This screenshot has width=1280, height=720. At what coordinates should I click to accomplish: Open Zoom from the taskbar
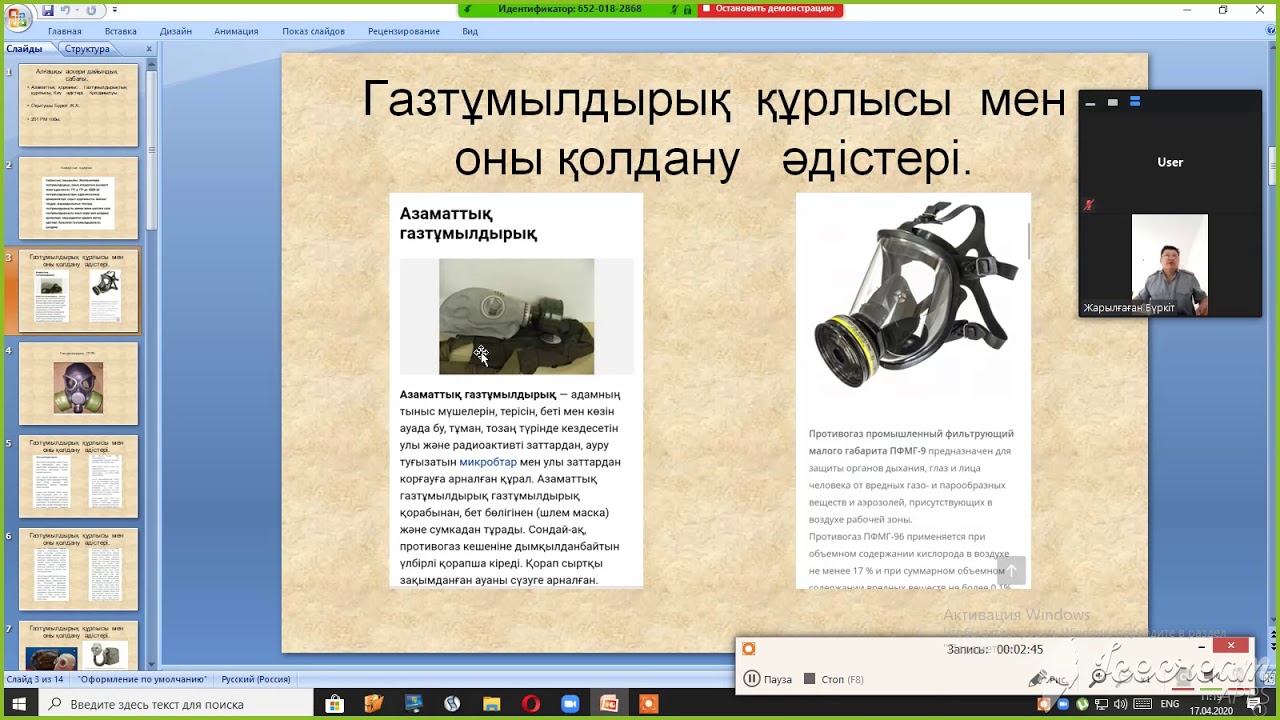[570, 704]
